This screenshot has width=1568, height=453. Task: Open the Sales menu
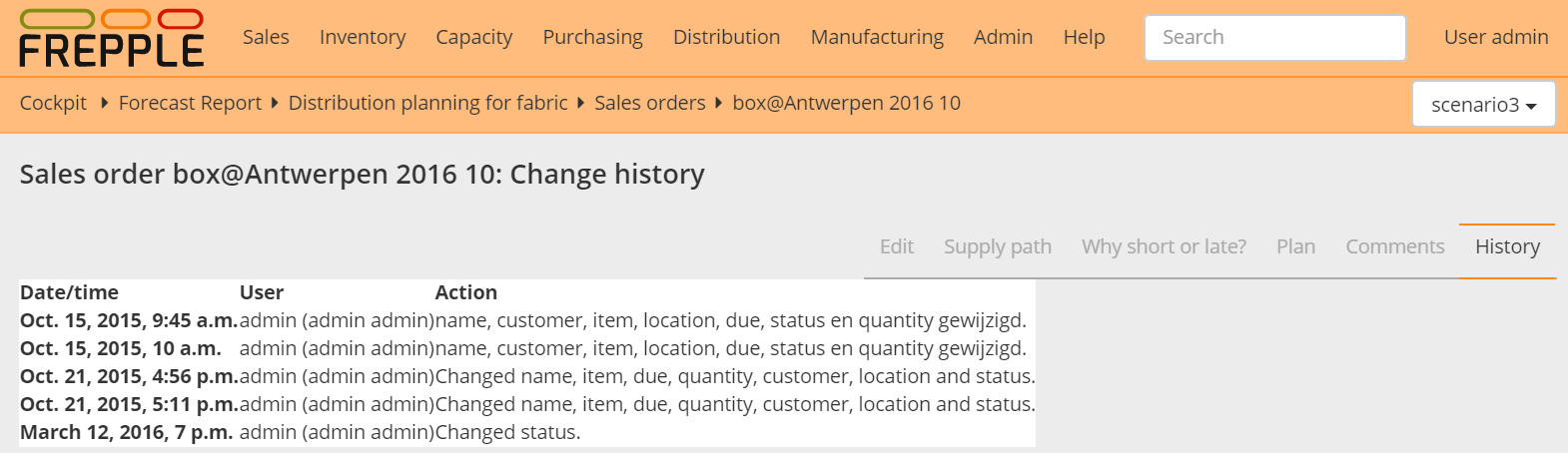266,38
